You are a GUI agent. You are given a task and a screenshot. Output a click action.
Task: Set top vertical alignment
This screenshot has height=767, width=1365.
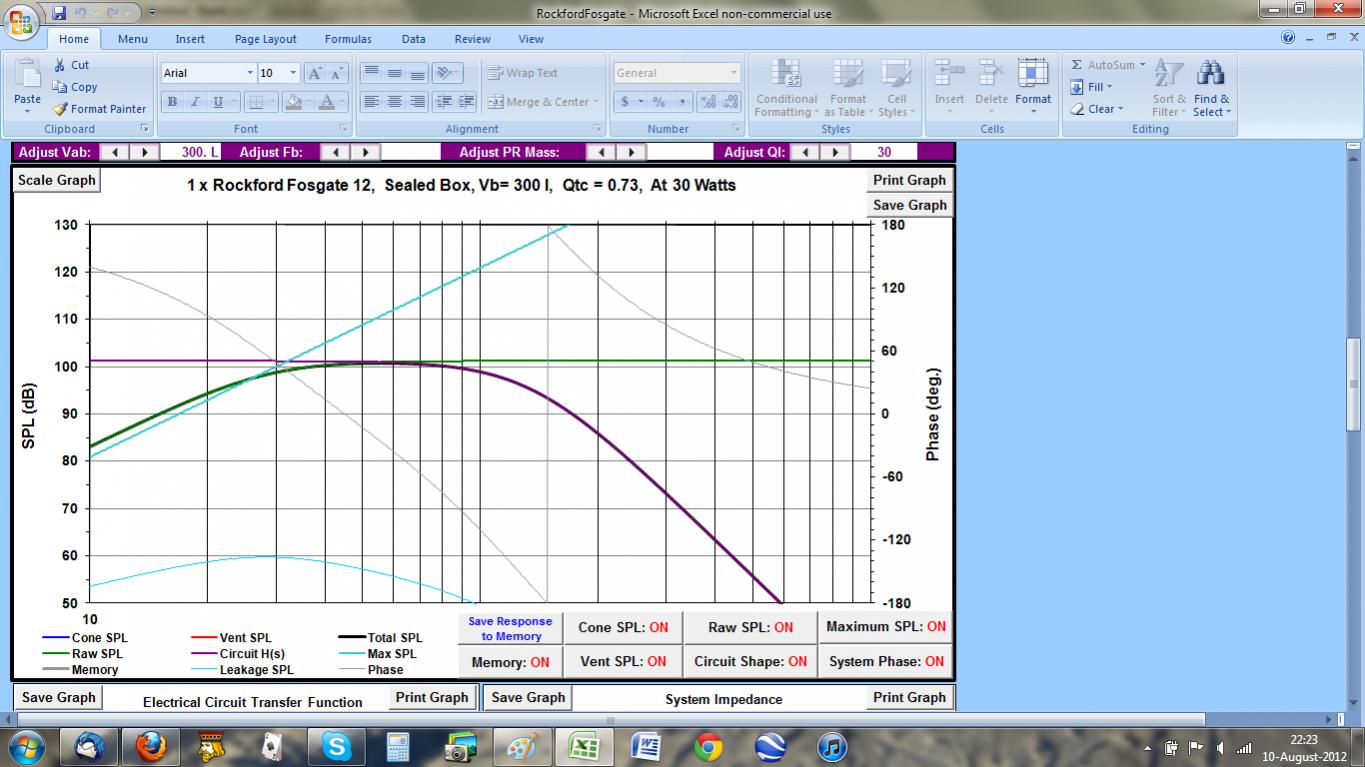coord(372,73)
